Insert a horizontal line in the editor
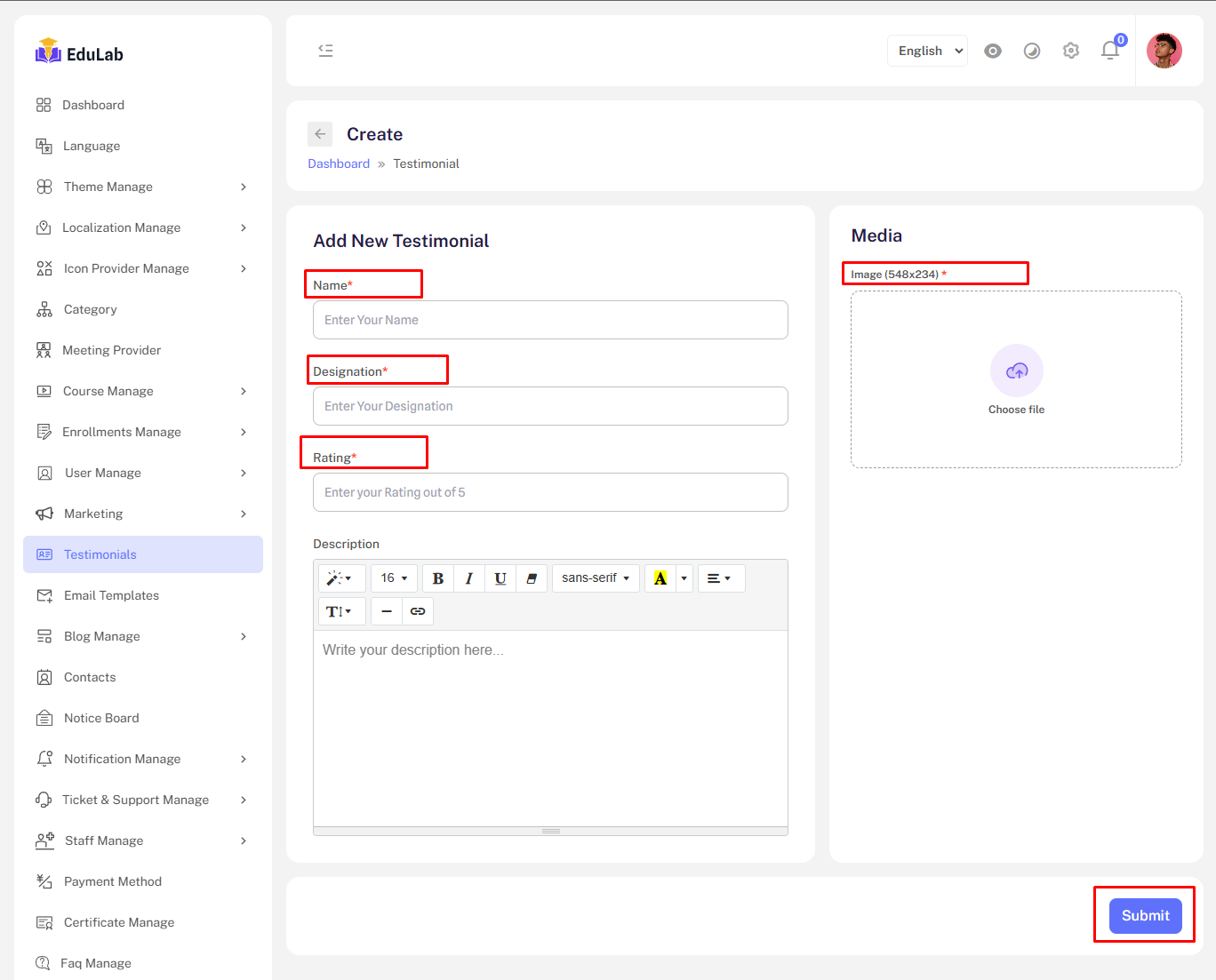 pos(387,611)
